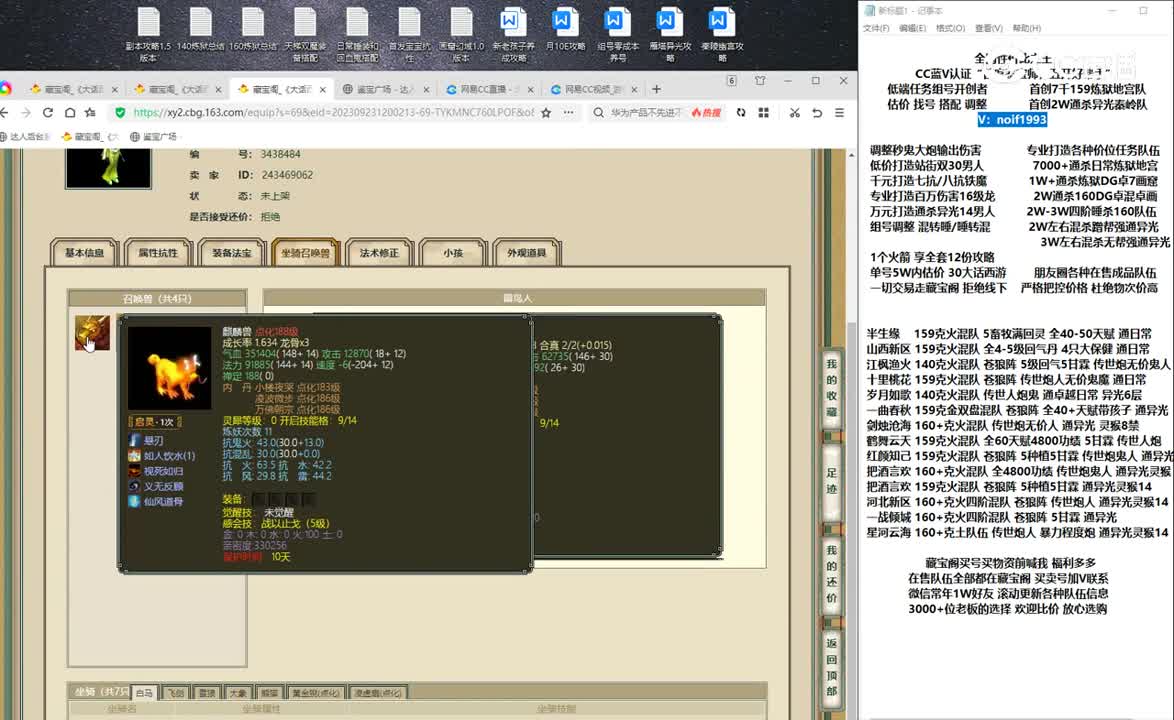Viewport: 1174px width, 720px height.
Task: Open Notepad 格式(O) menu
Action: point(950,28)
